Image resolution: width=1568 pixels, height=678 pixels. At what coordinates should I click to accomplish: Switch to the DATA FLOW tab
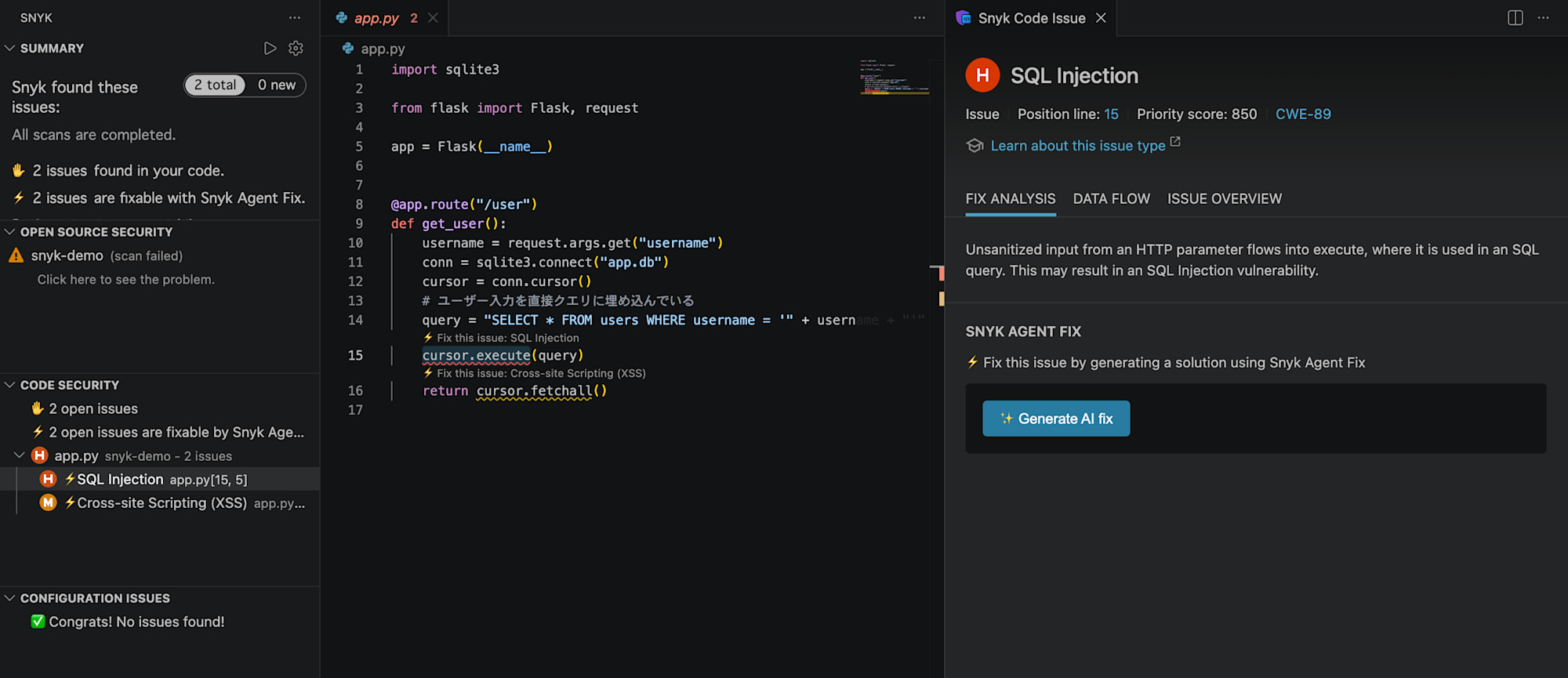(1112, 199)
